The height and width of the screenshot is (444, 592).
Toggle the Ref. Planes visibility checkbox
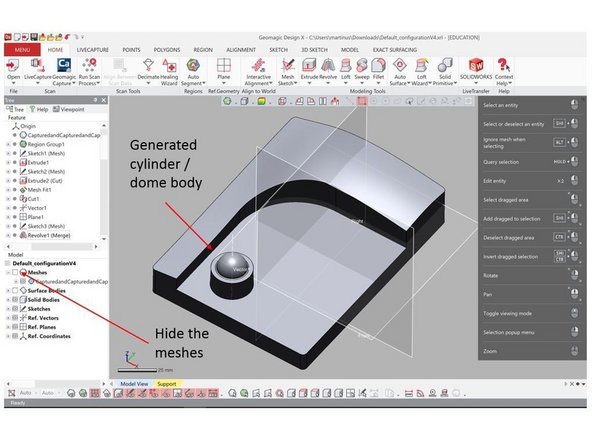(15, 327)
